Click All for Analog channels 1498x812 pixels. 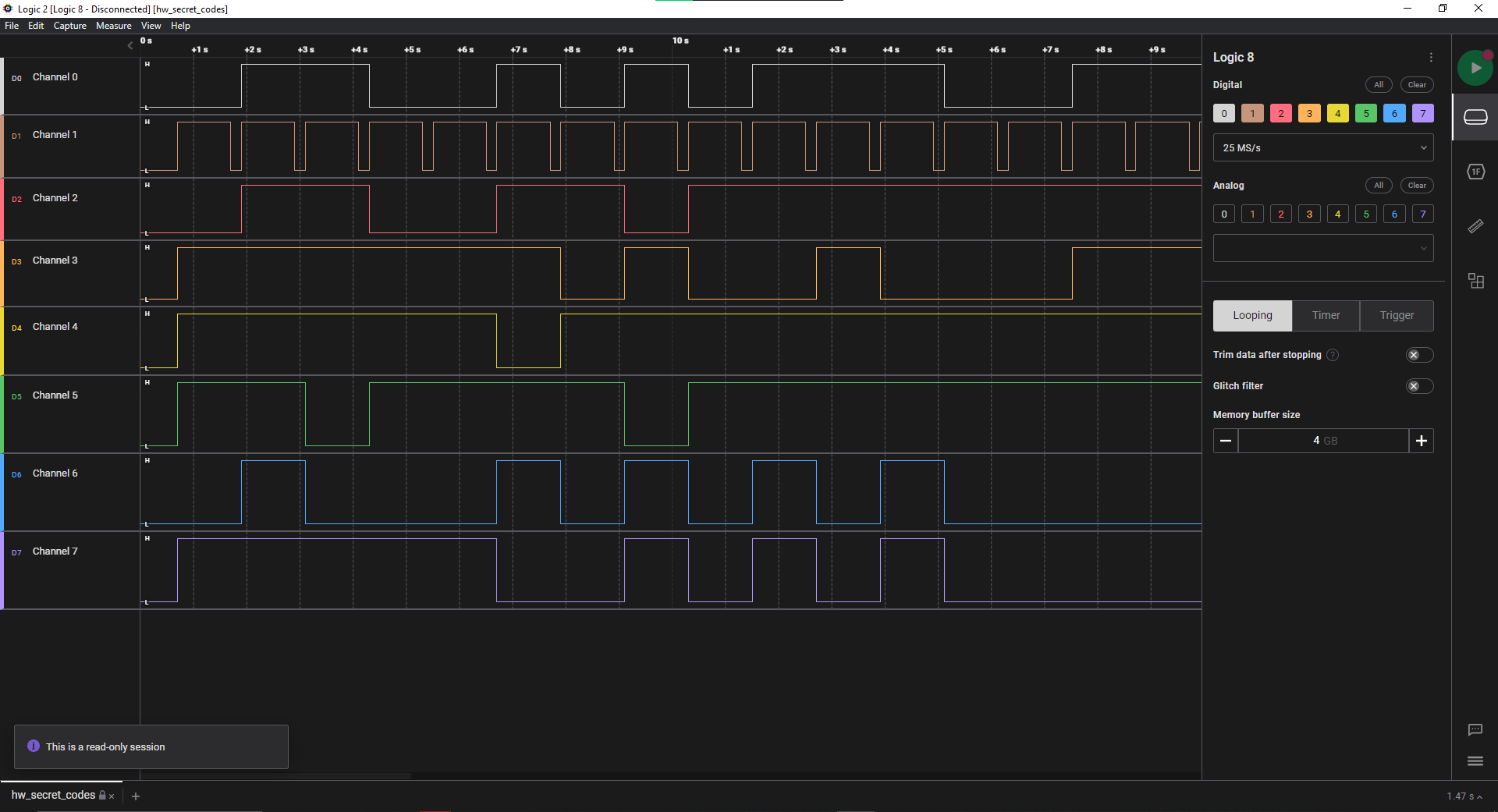click(x=1379, y=186)
